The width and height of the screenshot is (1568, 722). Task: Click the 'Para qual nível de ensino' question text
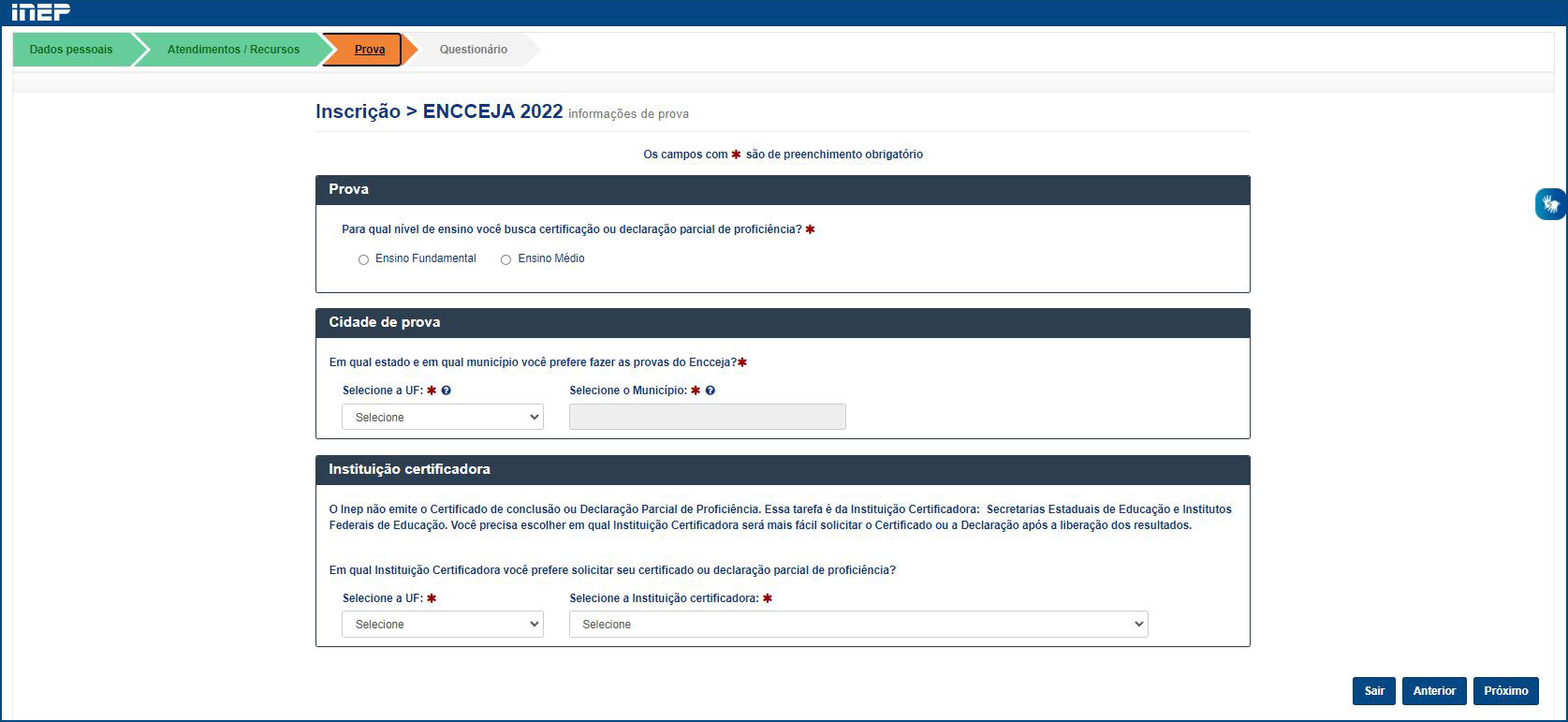572,229
